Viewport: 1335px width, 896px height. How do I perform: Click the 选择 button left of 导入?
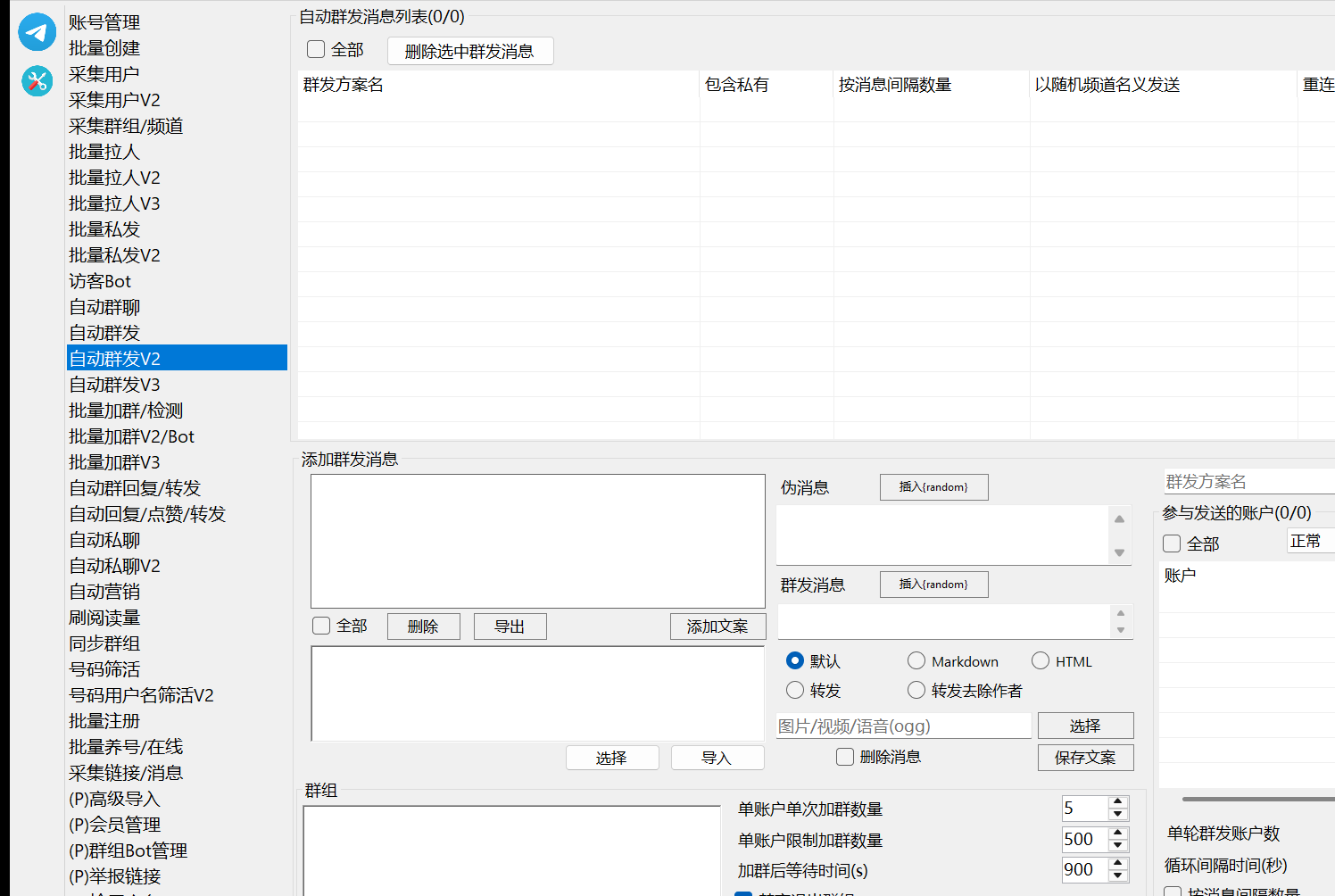coord(612,758)
